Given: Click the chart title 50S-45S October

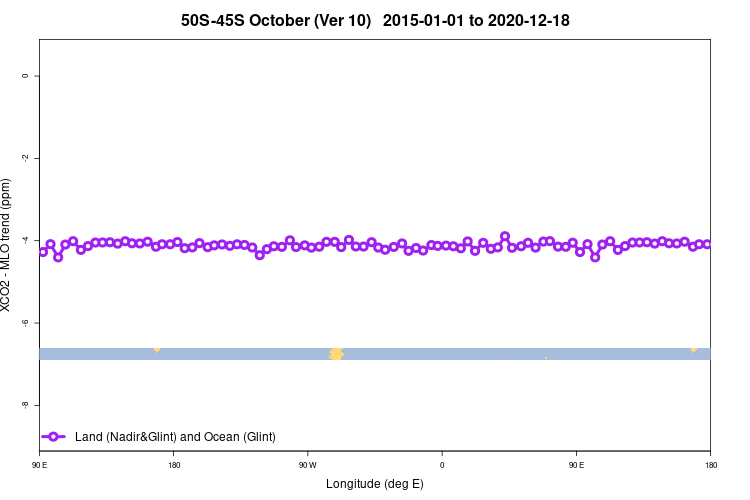Looking at the screenshot, I should point(276,21).
